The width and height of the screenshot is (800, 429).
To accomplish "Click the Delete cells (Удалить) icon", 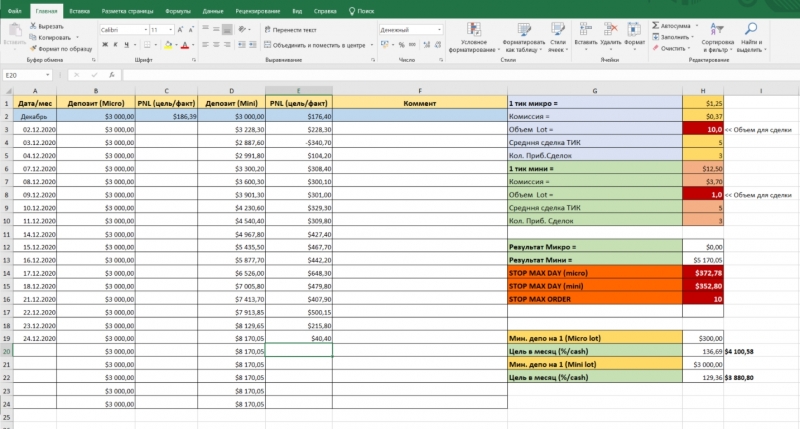I will [609, 30].
